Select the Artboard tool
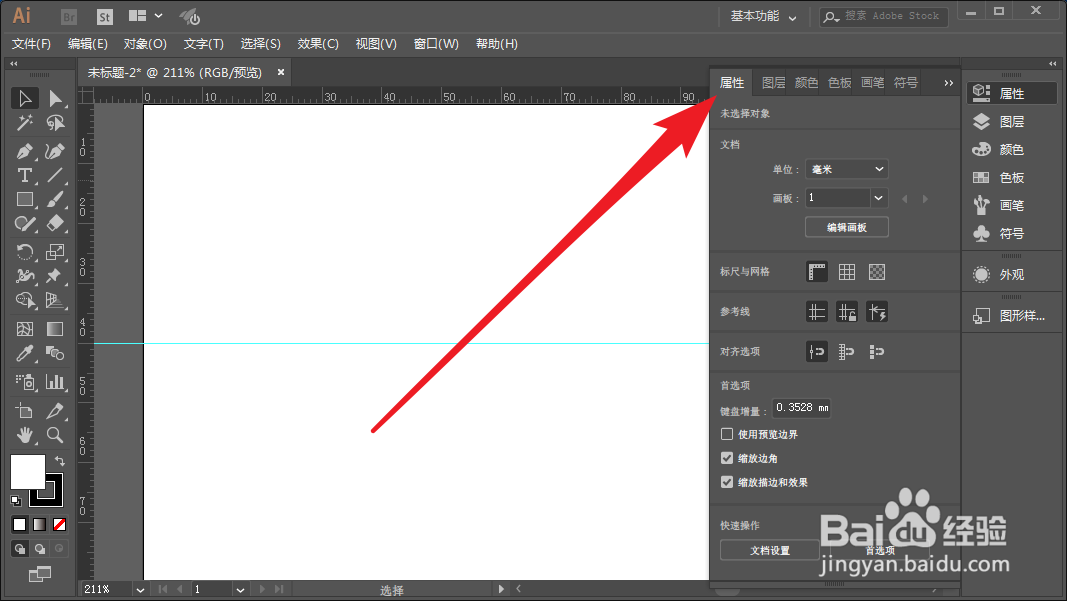The width and height of the screenshot is (1067, 601). pyautogui.click(x=24, y=410)
